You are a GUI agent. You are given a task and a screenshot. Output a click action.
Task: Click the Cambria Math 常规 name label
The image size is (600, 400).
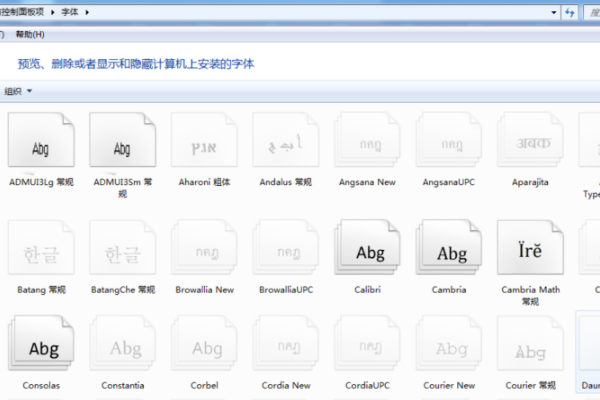530,296
